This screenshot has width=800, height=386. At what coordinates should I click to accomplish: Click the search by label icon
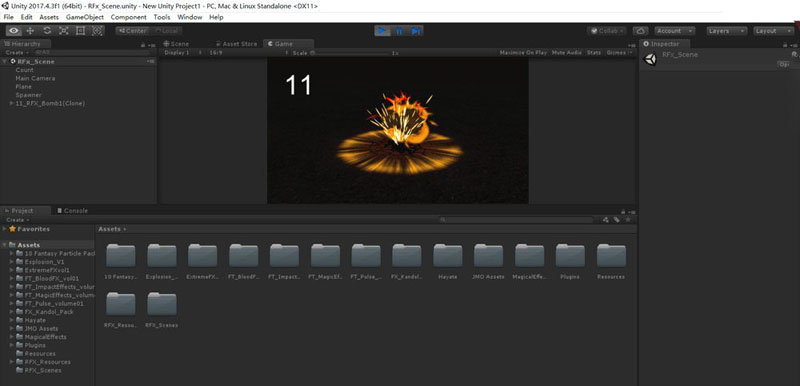(x=616, y=220)
